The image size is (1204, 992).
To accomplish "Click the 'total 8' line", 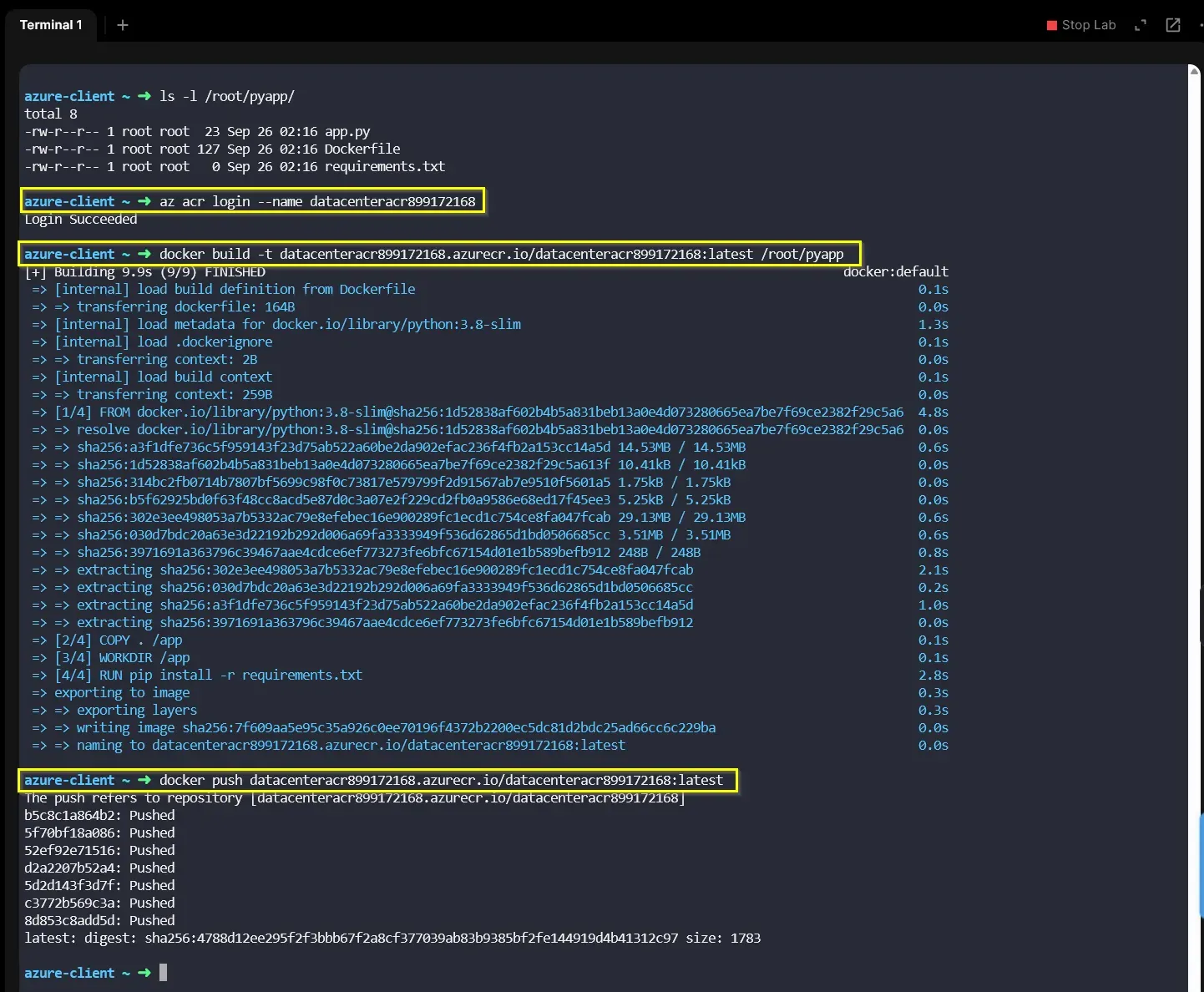I will (x=51, y=114).
